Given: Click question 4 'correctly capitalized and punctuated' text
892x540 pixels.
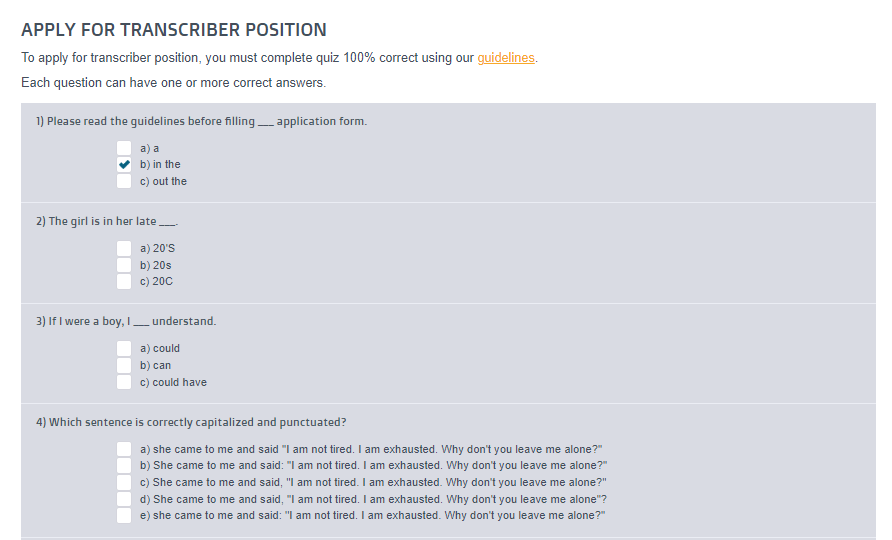Looking at the screenshot, I should [x=191, y=422].
